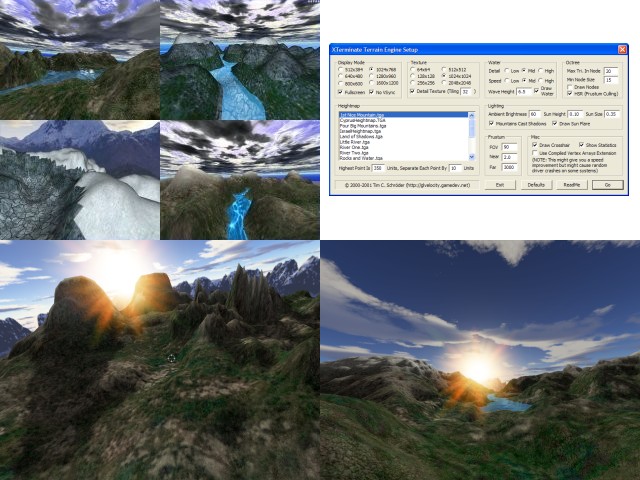The height and width of the screenshot is (480, 640).
Task: Select the 800x600 display mode
Action: (x=341, y=83)
